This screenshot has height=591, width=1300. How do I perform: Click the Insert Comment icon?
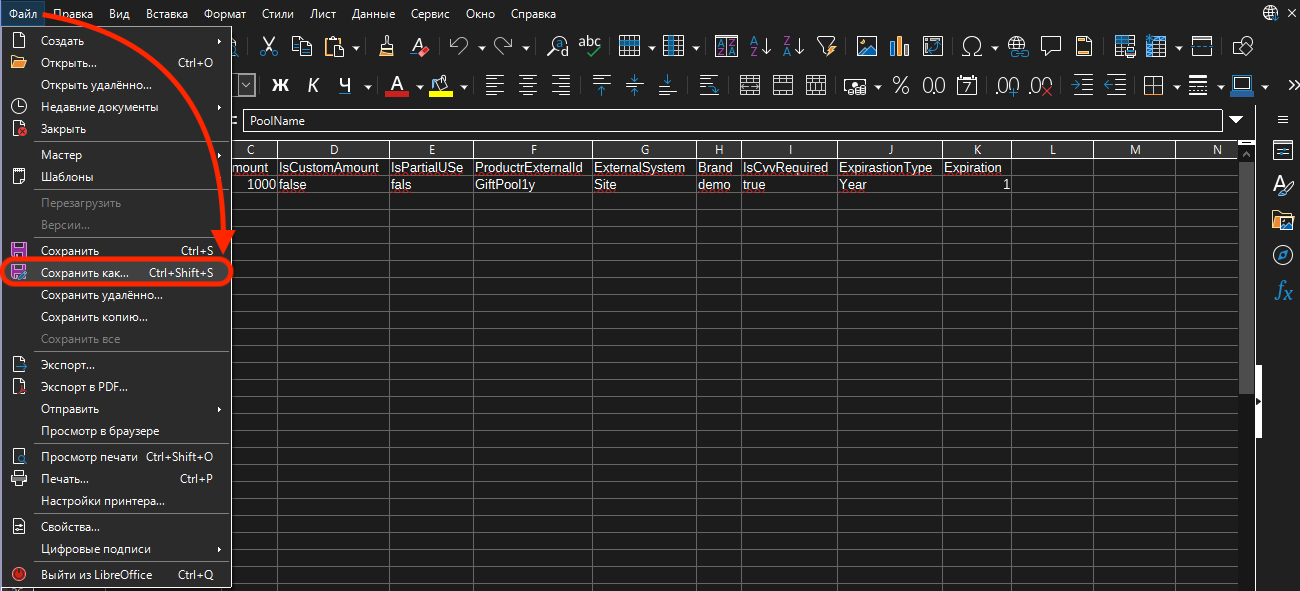[1050, 46]
